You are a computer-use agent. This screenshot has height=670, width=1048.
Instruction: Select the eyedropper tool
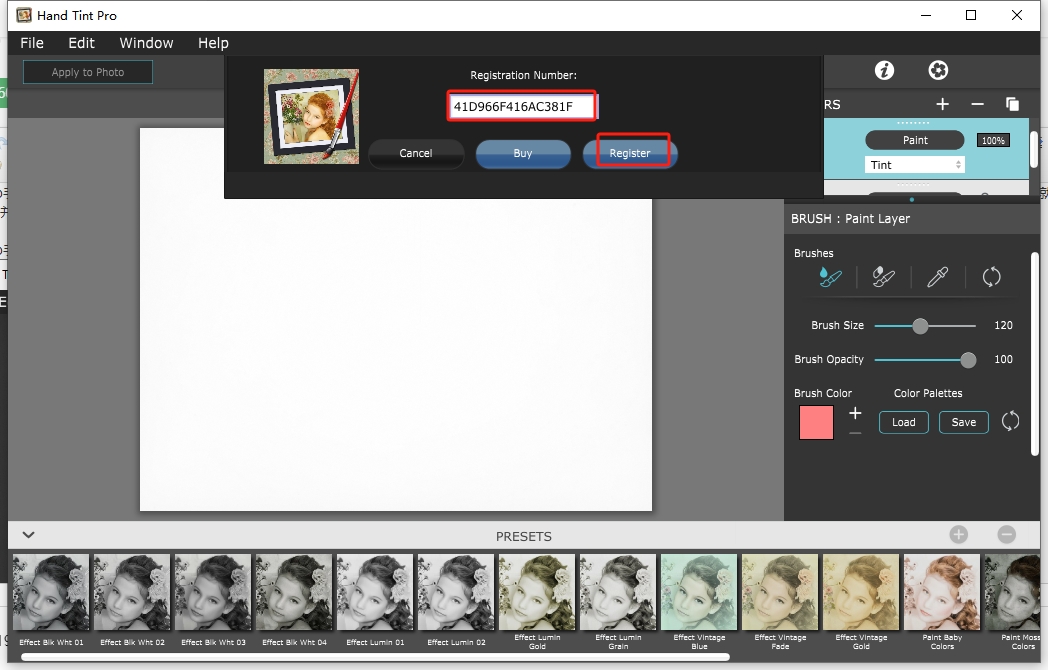pyautogui.click(x=937, y=277)
